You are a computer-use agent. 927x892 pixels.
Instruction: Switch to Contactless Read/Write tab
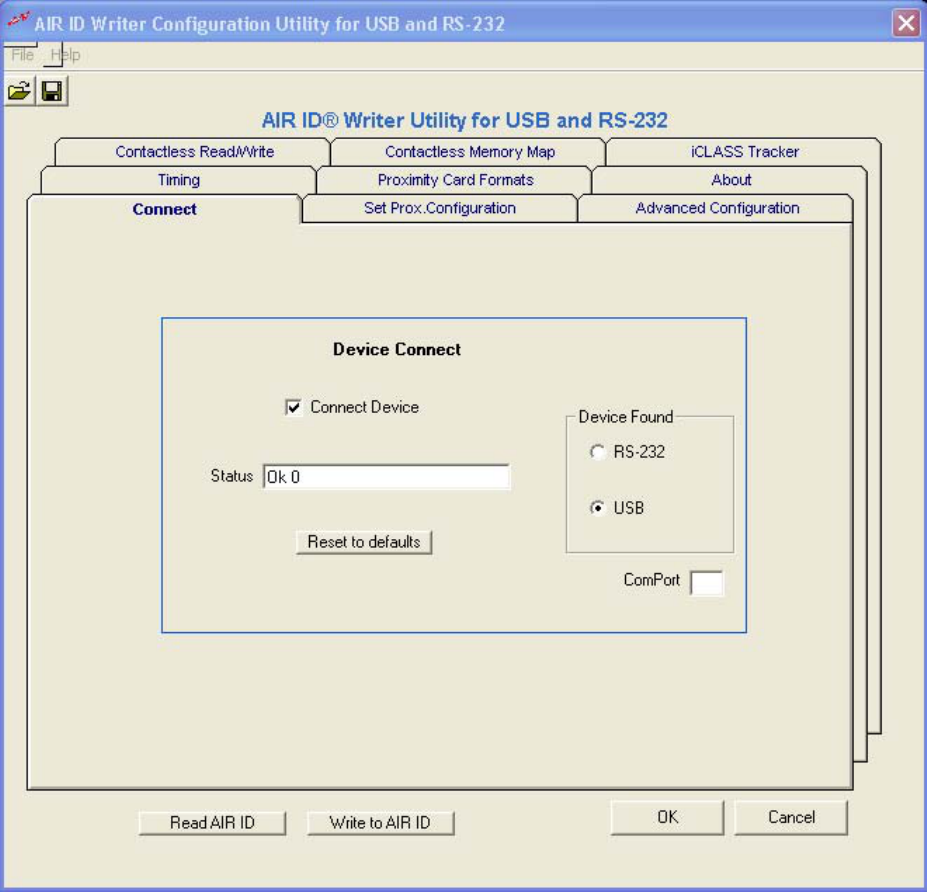195,152
